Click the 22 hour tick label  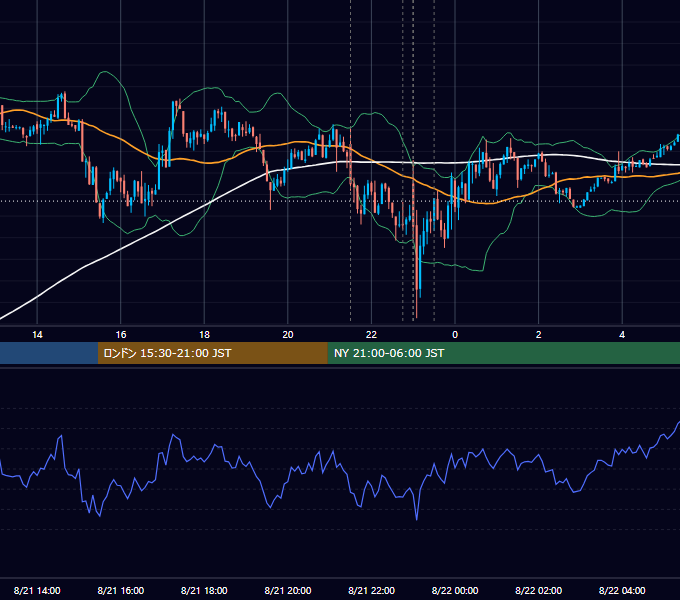(x=371, y=335)
